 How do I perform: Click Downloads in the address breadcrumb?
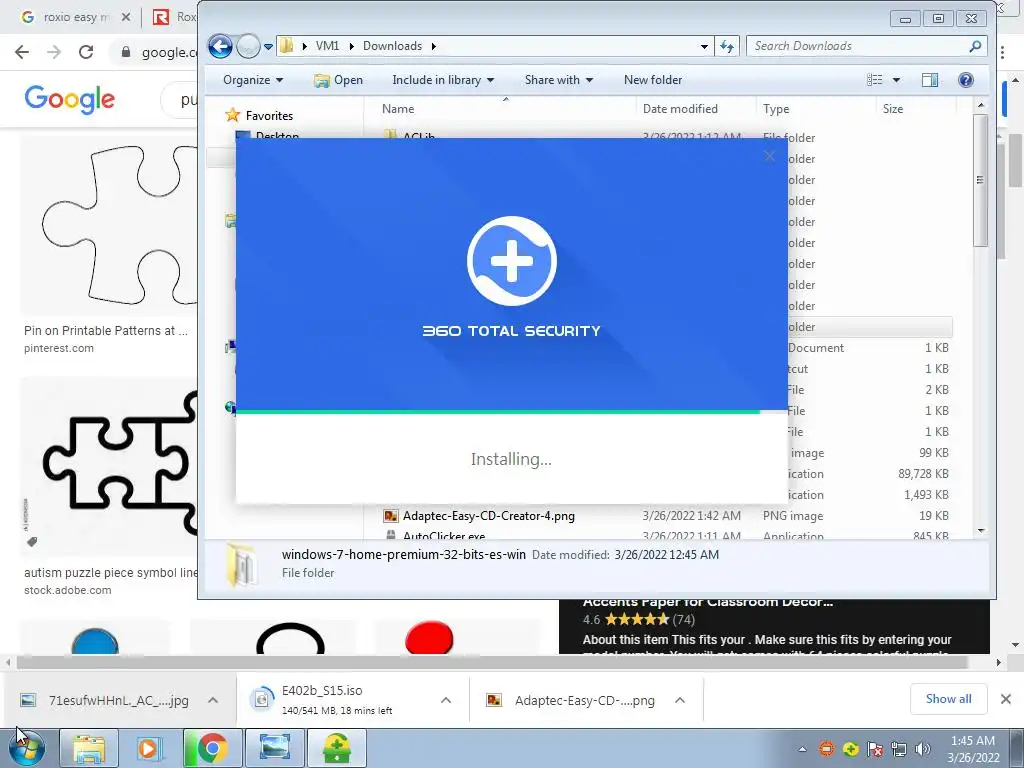[x=392, y=46]
